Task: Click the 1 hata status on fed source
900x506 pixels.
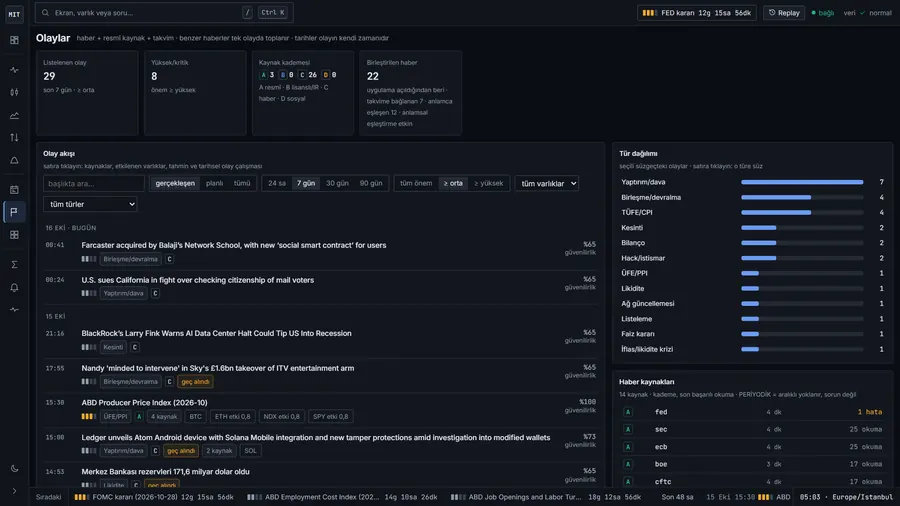Action: [x=870, y=412]
